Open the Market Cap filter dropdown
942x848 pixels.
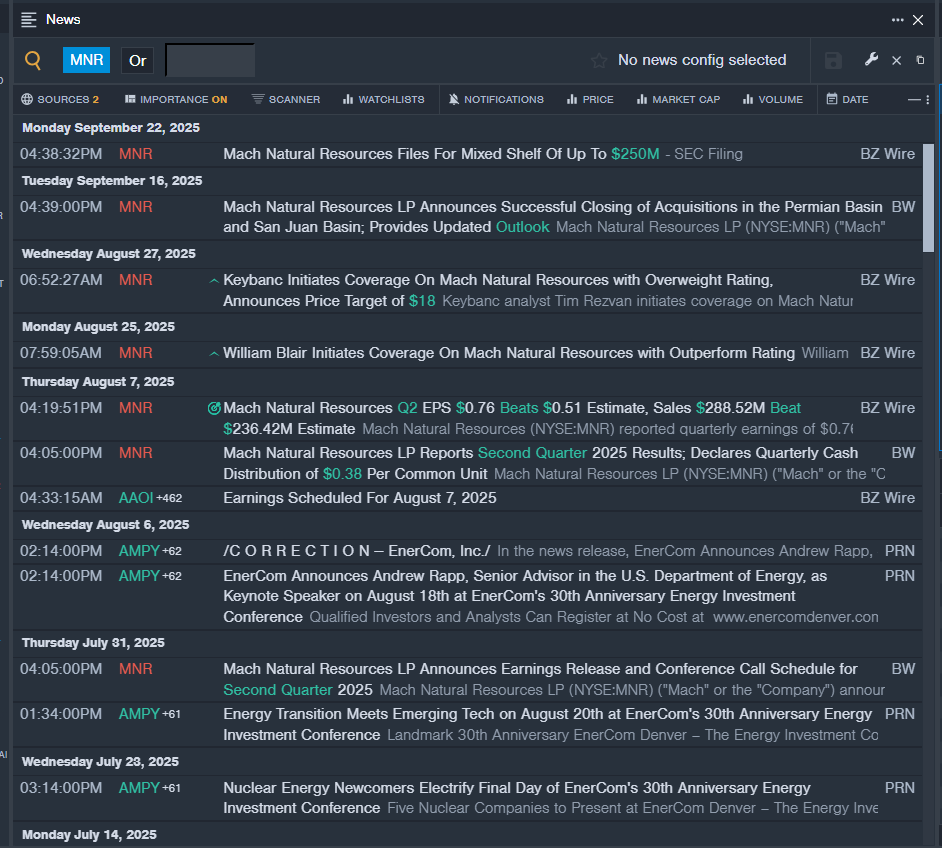coord(679,100)
